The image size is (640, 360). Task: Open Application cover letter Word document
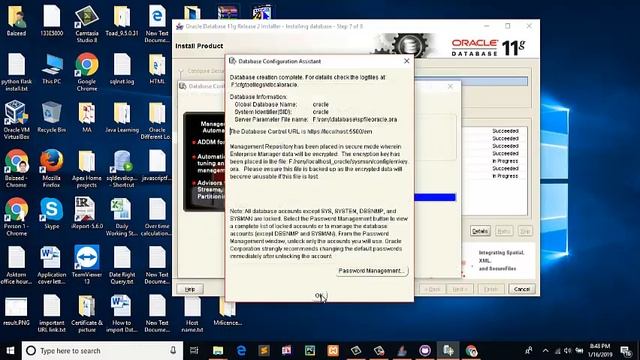(51, 265)
